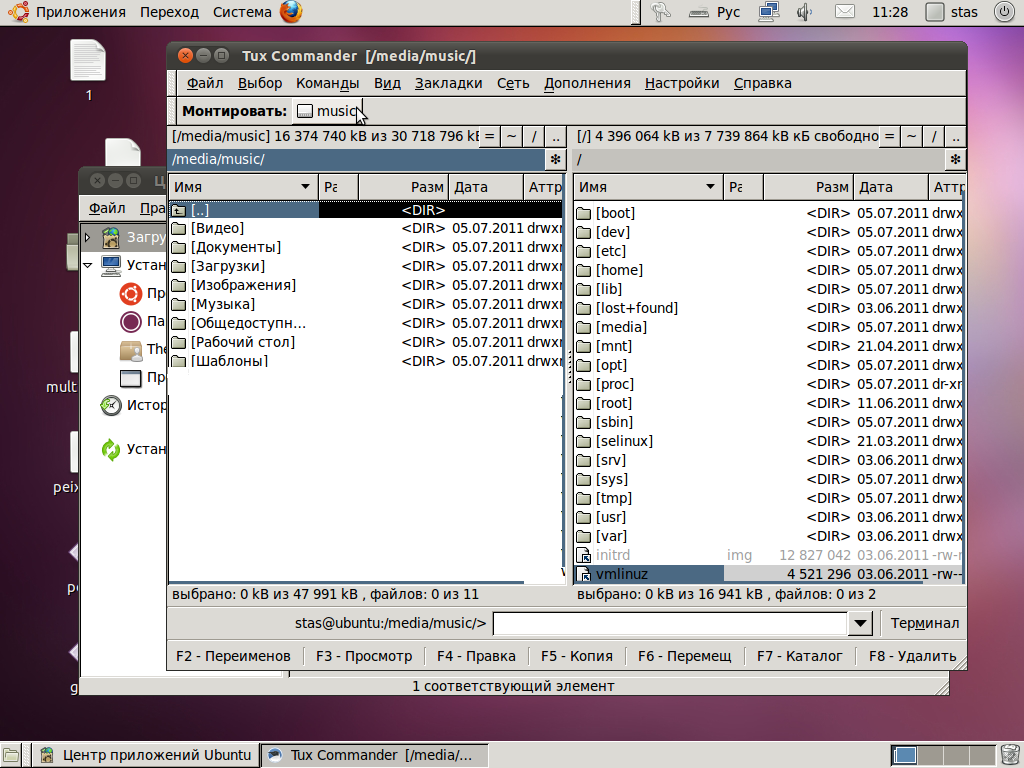This screenshot has height=768, width=1024.
Task: Open desktop file named 1
Action: [88, 71]
